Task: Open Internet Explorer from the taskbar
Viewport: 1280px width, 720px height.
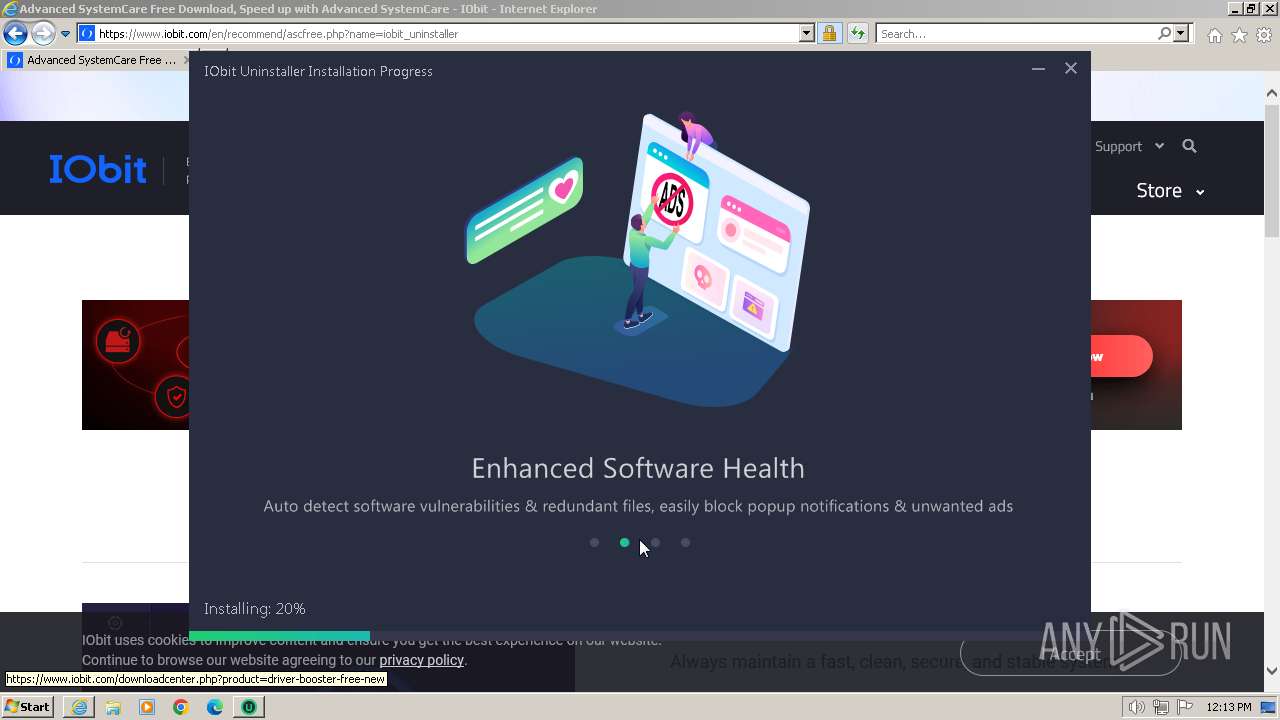Action: pos(79,707)
